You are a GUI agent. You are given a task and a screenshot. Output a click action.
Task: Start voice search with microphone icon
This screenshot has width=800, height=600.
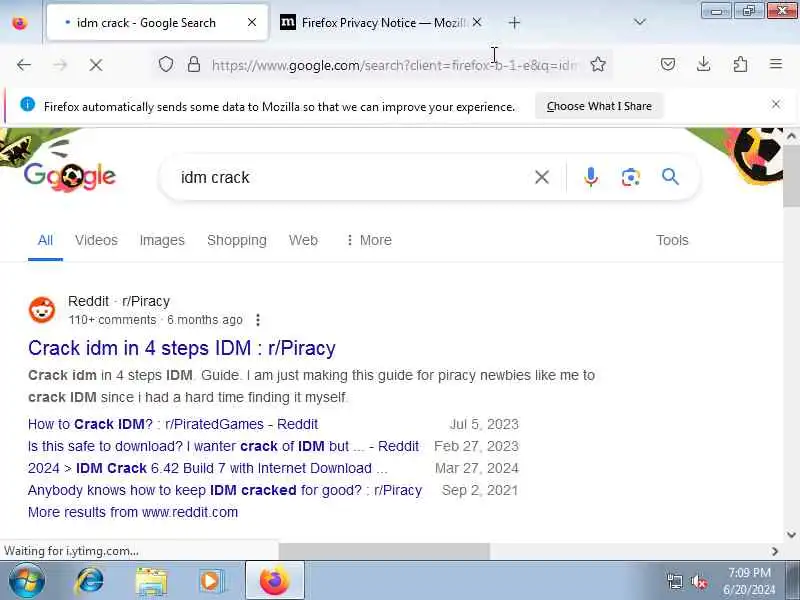(591, 177)
